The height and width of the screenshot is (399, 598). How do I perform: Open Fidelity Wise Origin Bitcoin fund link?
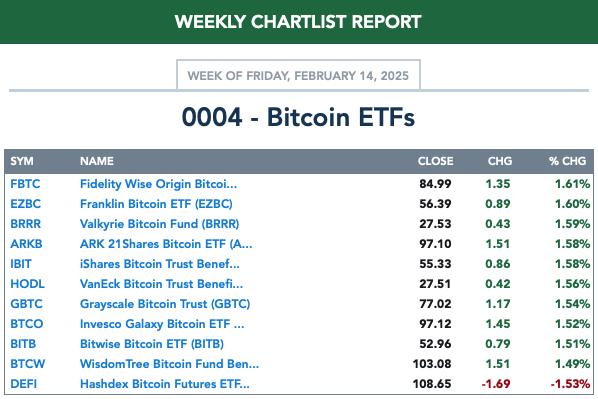coord(158,184)
